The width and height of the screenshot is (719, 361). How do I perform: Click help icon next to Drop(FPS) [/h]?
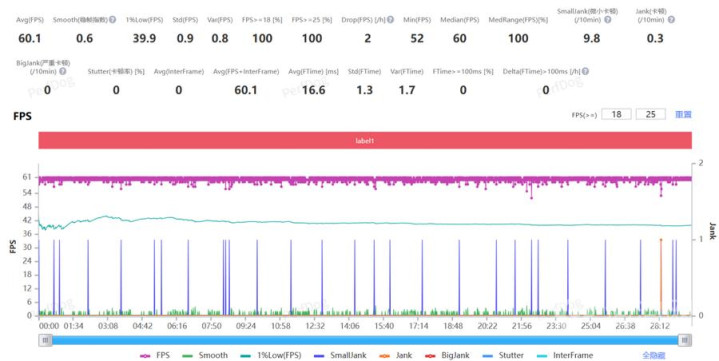(x=390, y=20)
